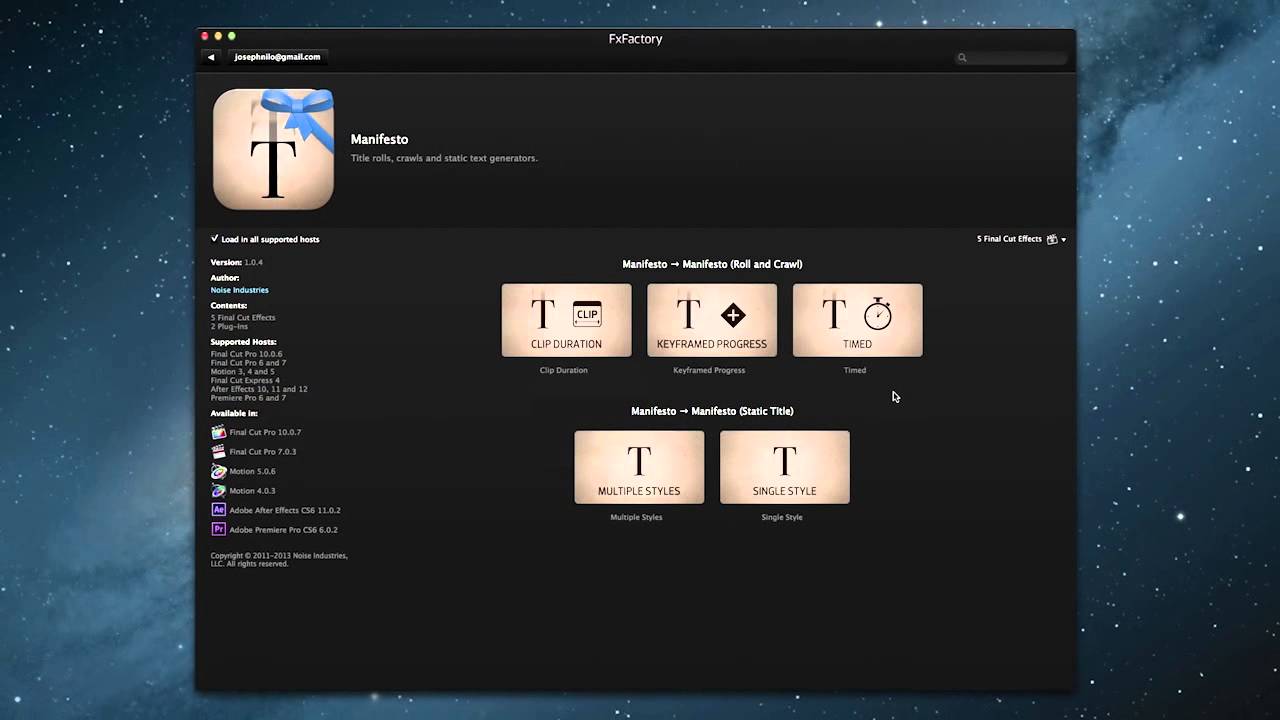1280x720 pixels.
Task: Click the back arrow button
Action: [211, 57]
